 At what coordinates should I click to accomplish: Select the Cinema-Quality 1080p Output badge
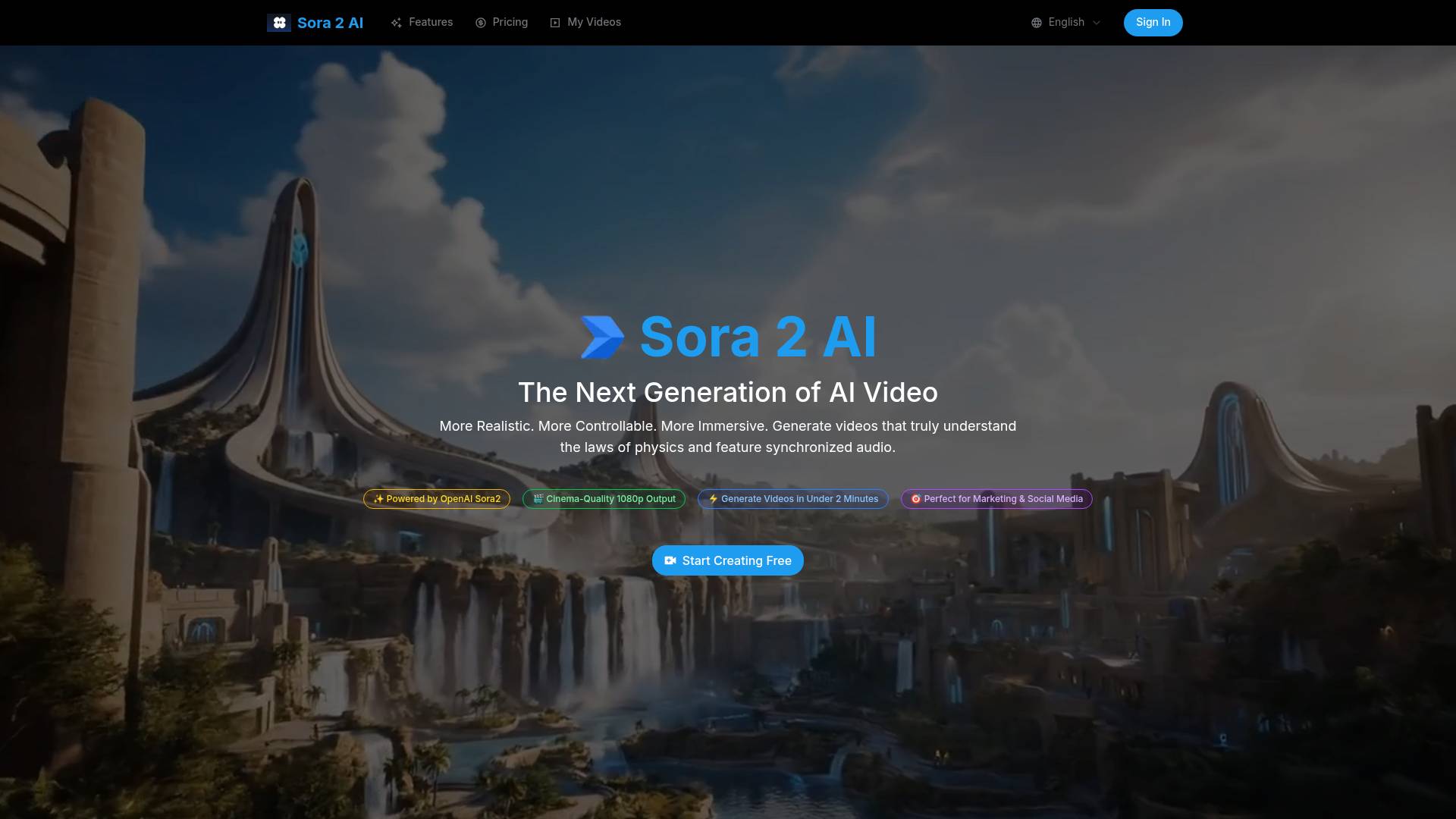coord(604,499)
